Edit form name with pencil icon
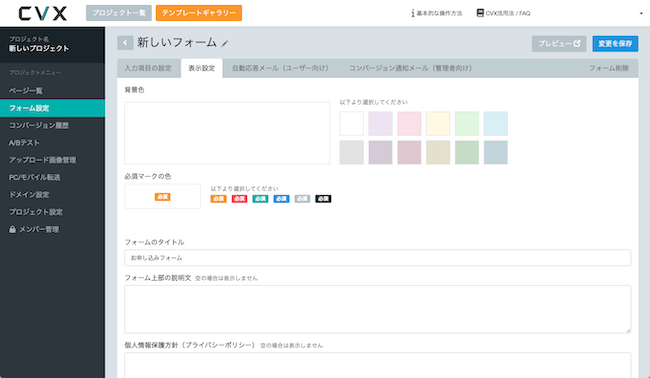 (224, 44)
